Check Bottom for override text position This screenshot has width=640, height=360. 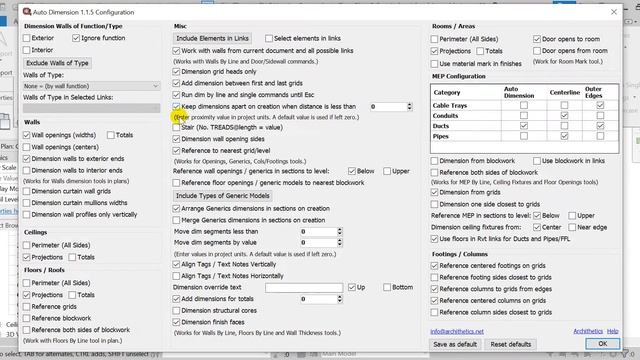[387, 287]
